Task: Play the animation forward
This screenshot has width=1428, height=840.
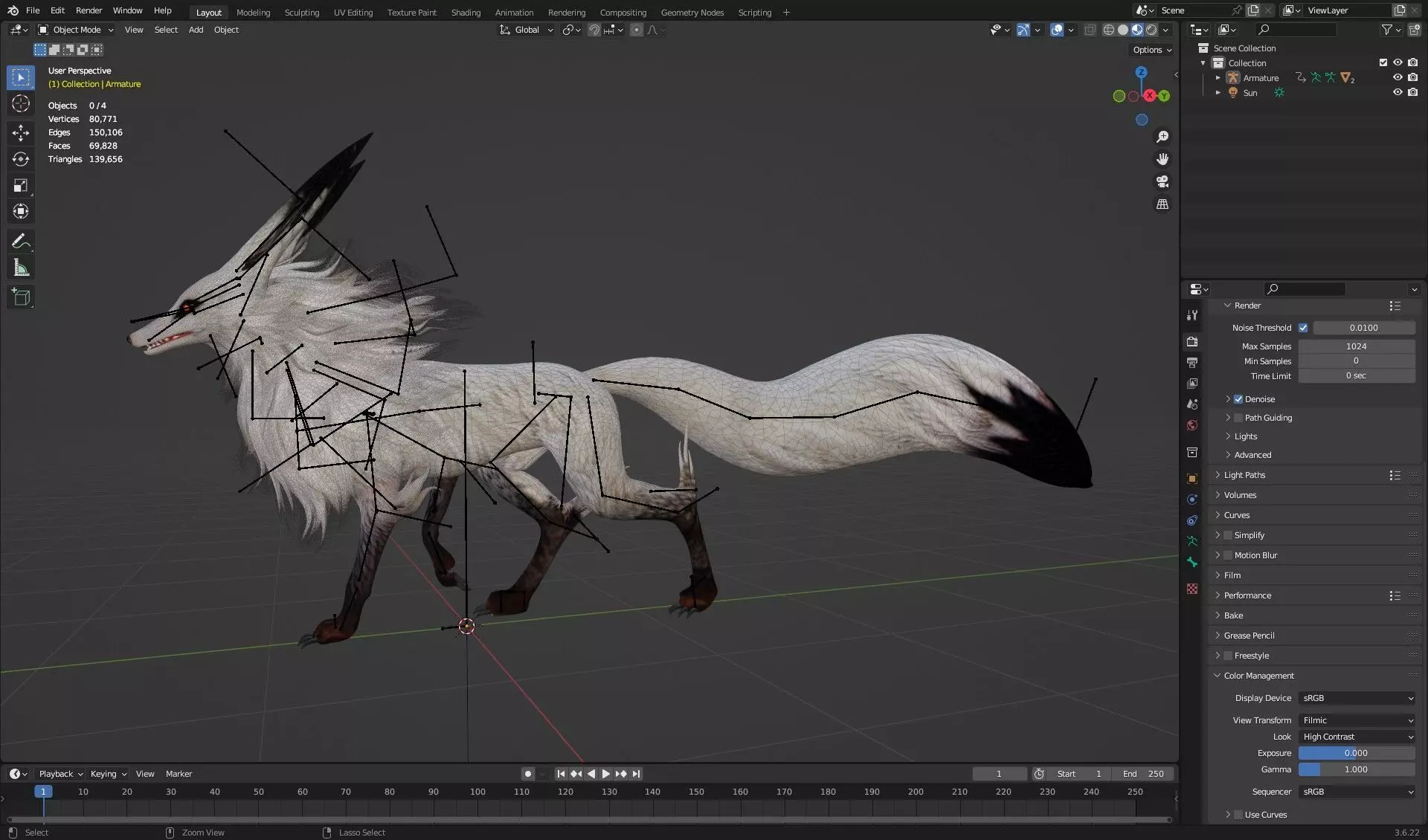Action: click(605, 774)
